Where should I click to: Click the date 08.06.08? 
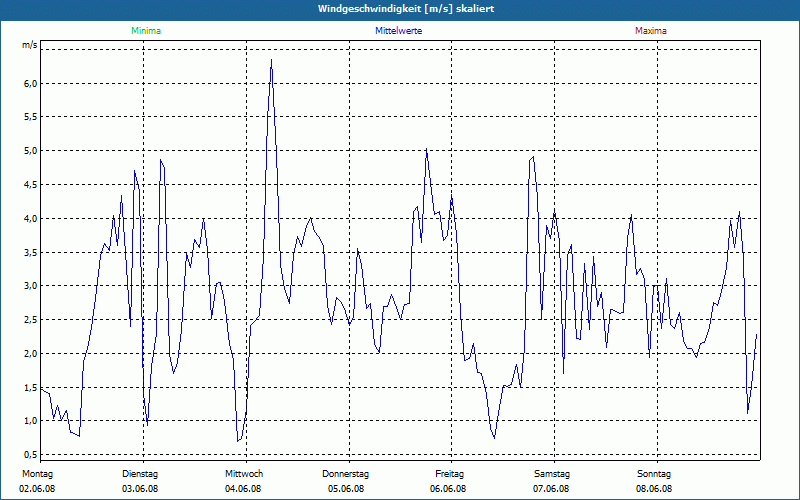coord(654,489)
